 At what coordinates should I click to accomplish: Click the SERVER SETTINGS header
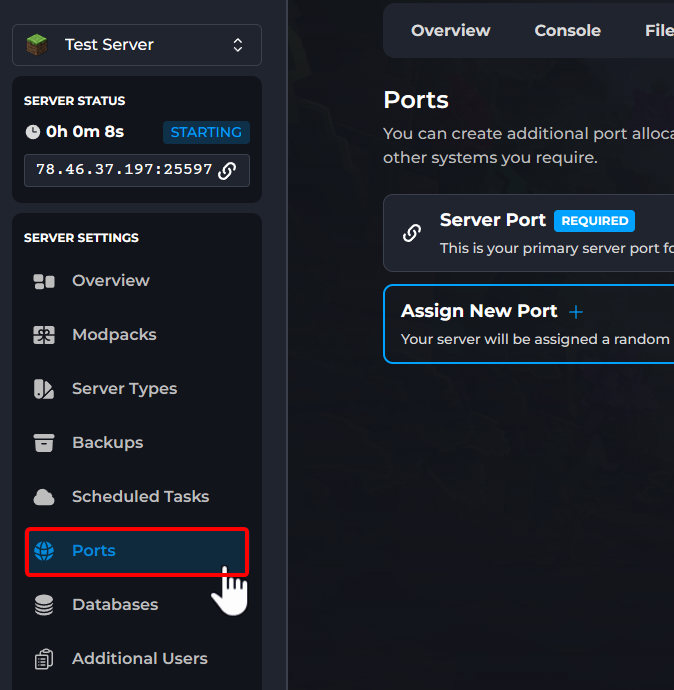pyautogui.click(x=81, y=238)
